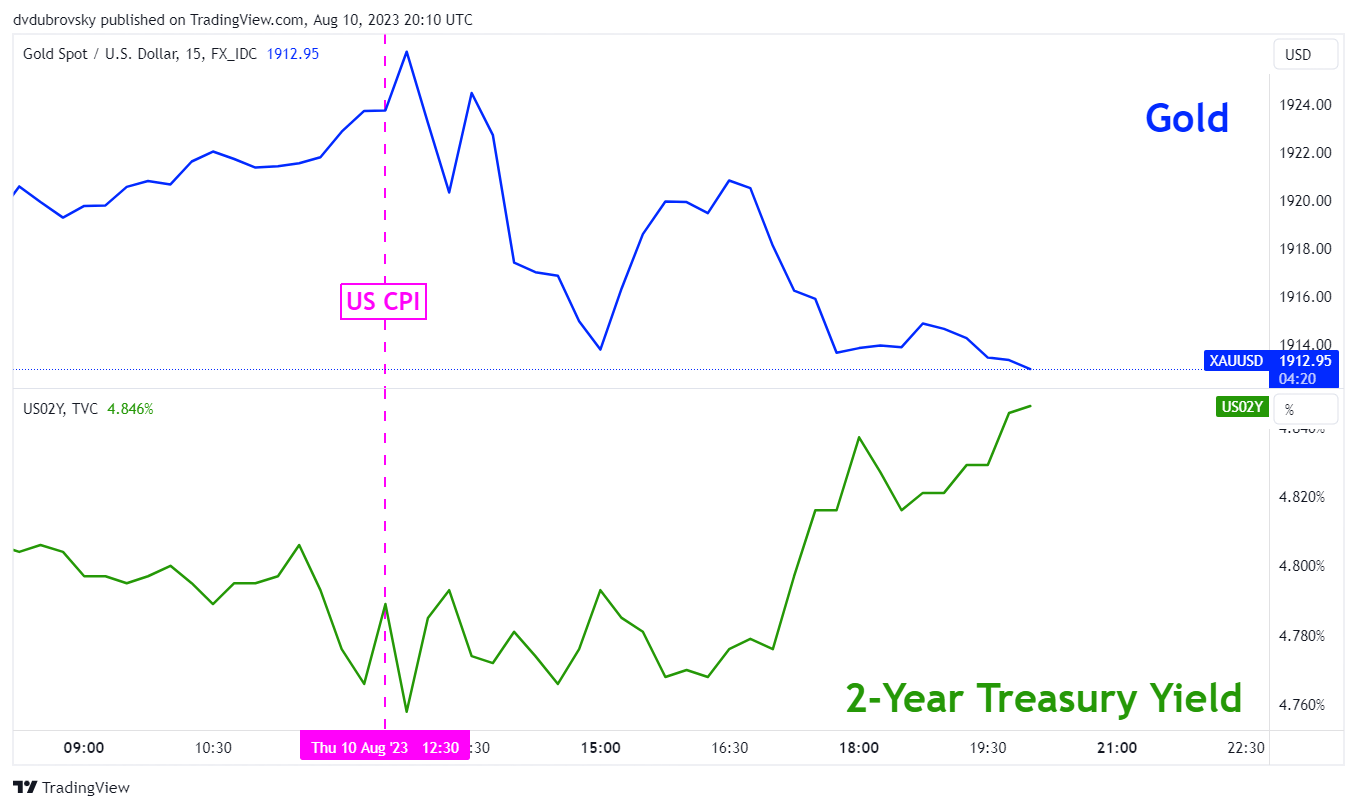Click the green US02Y axis tag
The width and height of the screenshot is (1357, 809).
[x=1242, y=407]
